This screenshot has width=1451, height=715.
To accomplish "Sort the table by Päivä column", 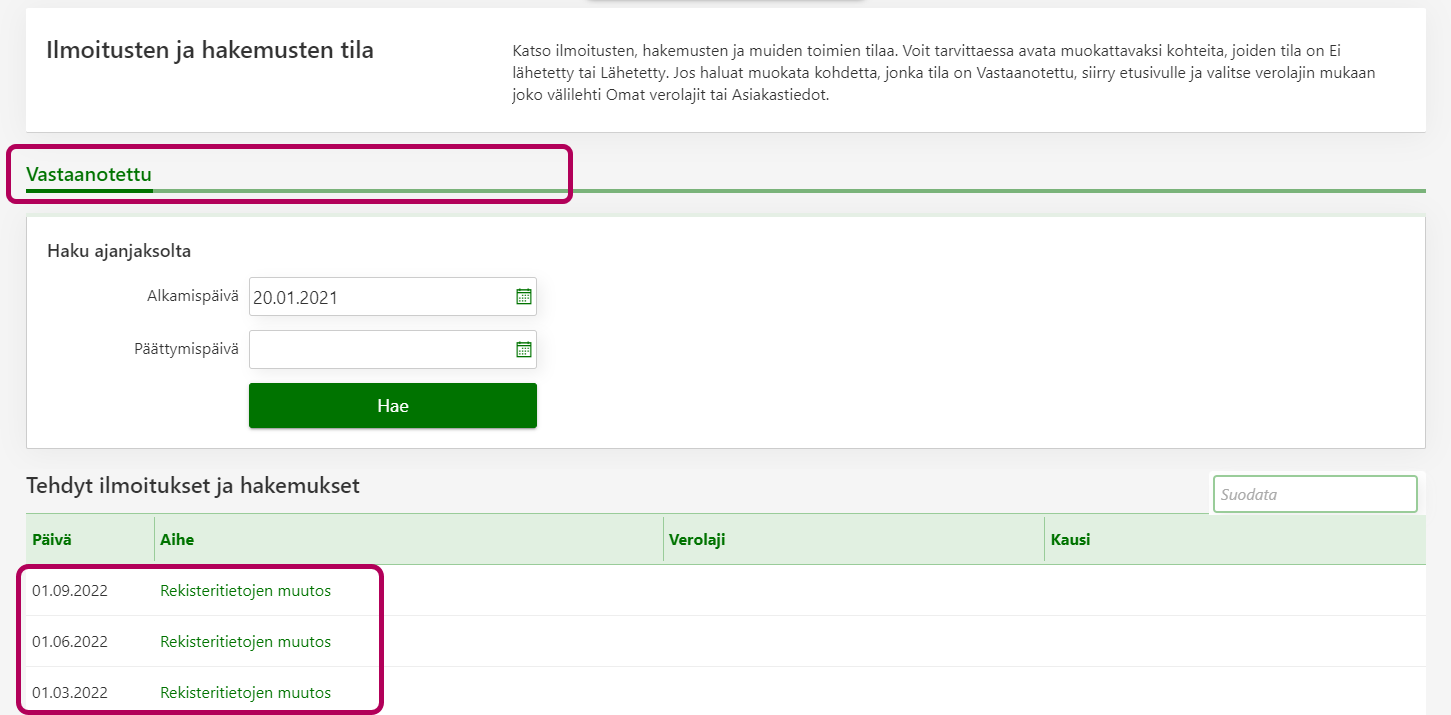I will point(52,540).
